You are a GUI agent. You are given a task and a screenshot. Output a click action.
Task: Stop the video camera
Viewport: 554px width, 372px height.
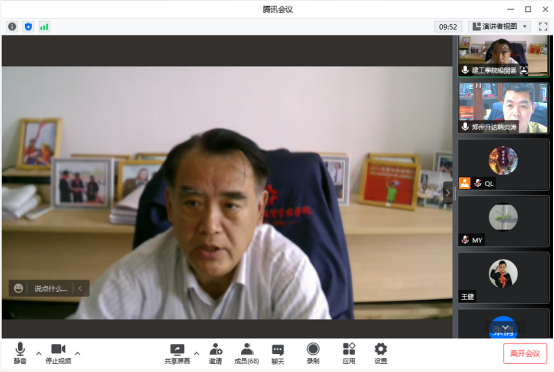tap(58, 354)
